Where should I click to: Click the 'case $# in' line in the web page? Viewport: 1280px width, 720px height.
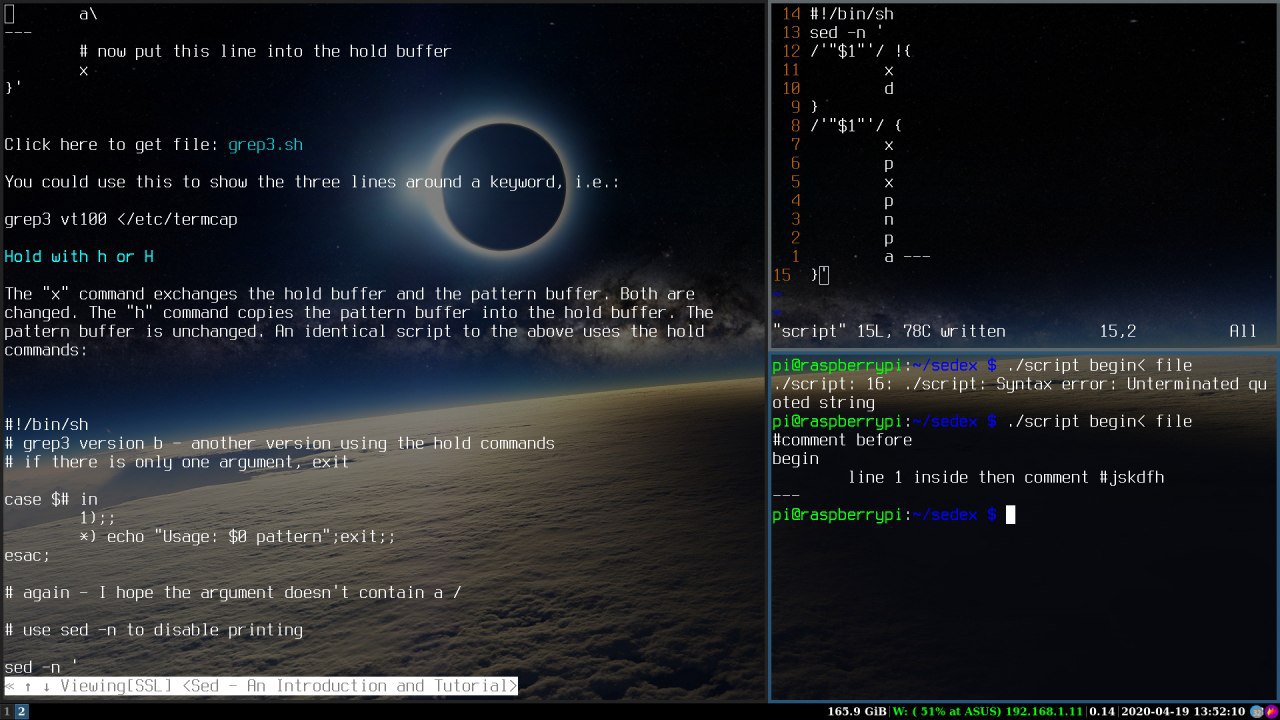coord(51,500)
